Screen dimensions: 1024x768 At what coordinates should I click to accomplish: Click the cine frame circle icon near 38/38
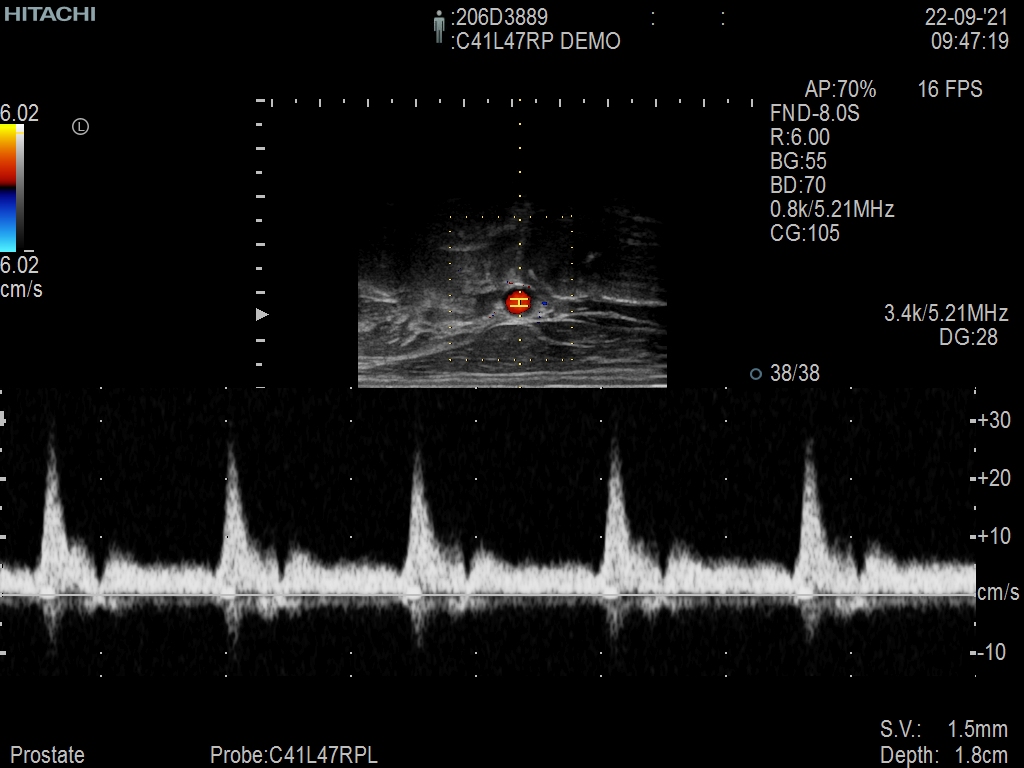pyautogui.click(x=756, y=374)
